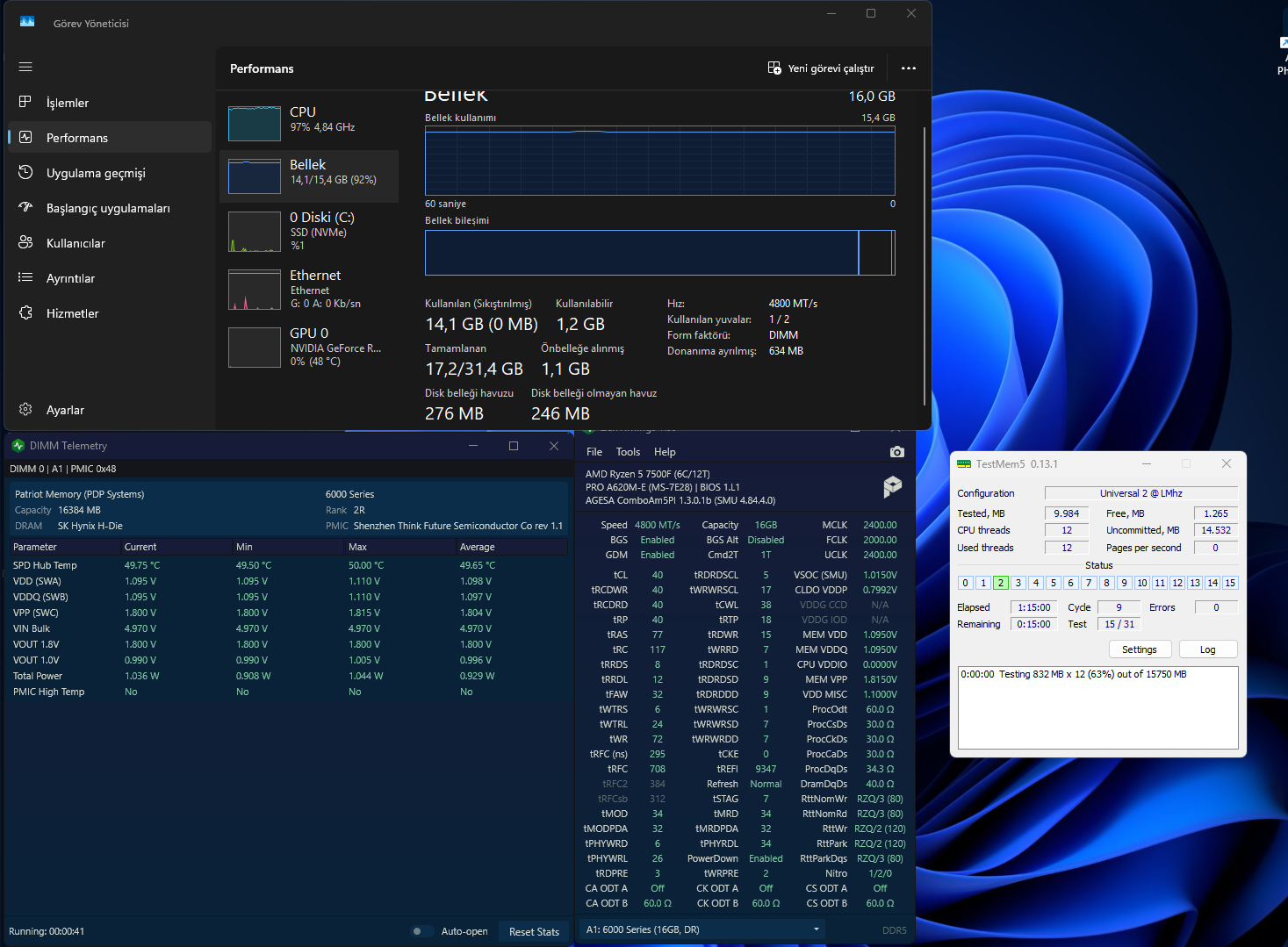
Task: Open Ayrıntılar page in the sidebar
Action: 110,278
